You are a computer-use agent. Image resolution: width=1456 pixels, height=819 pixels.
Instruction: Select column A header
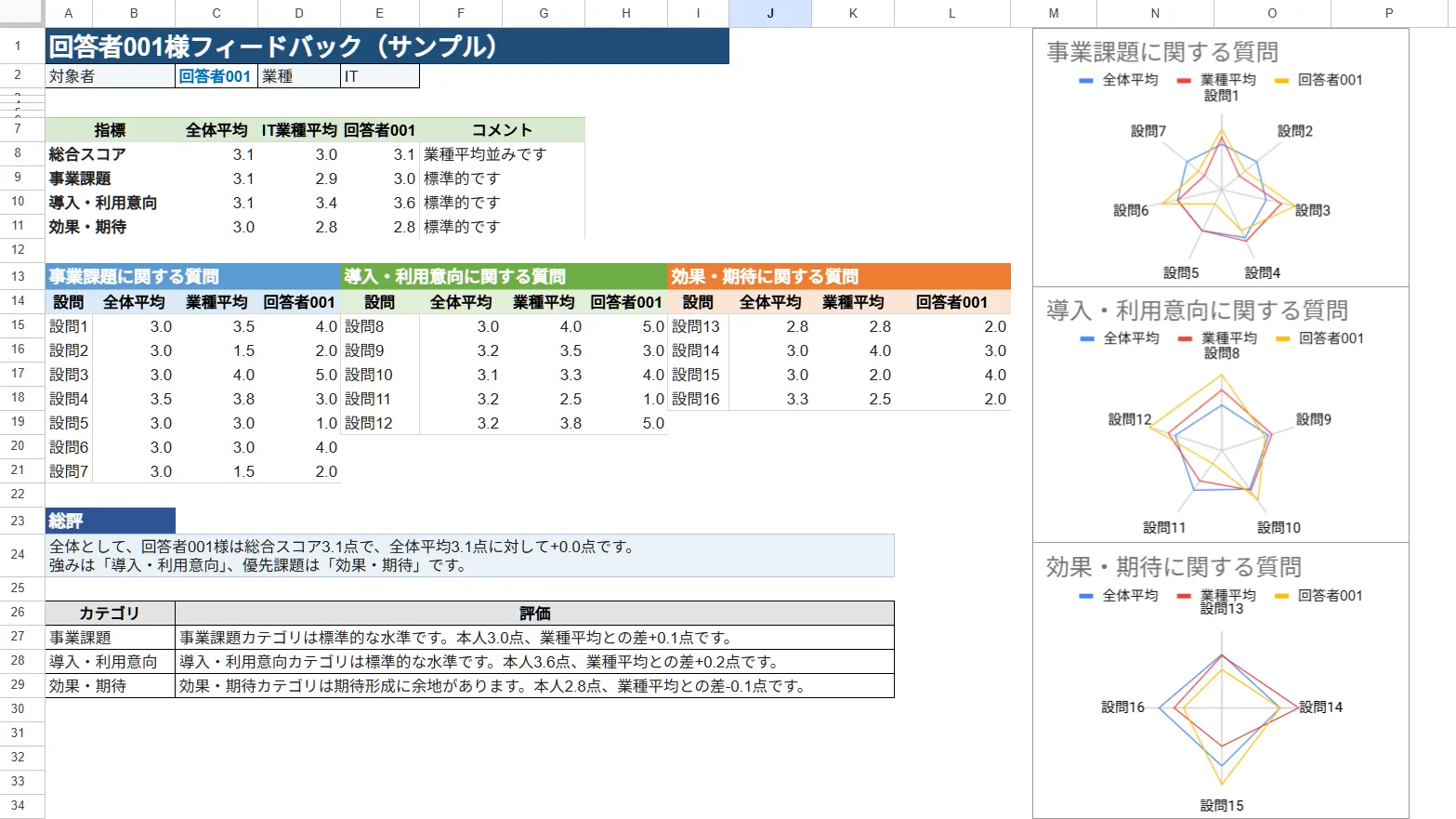(69, 13)
